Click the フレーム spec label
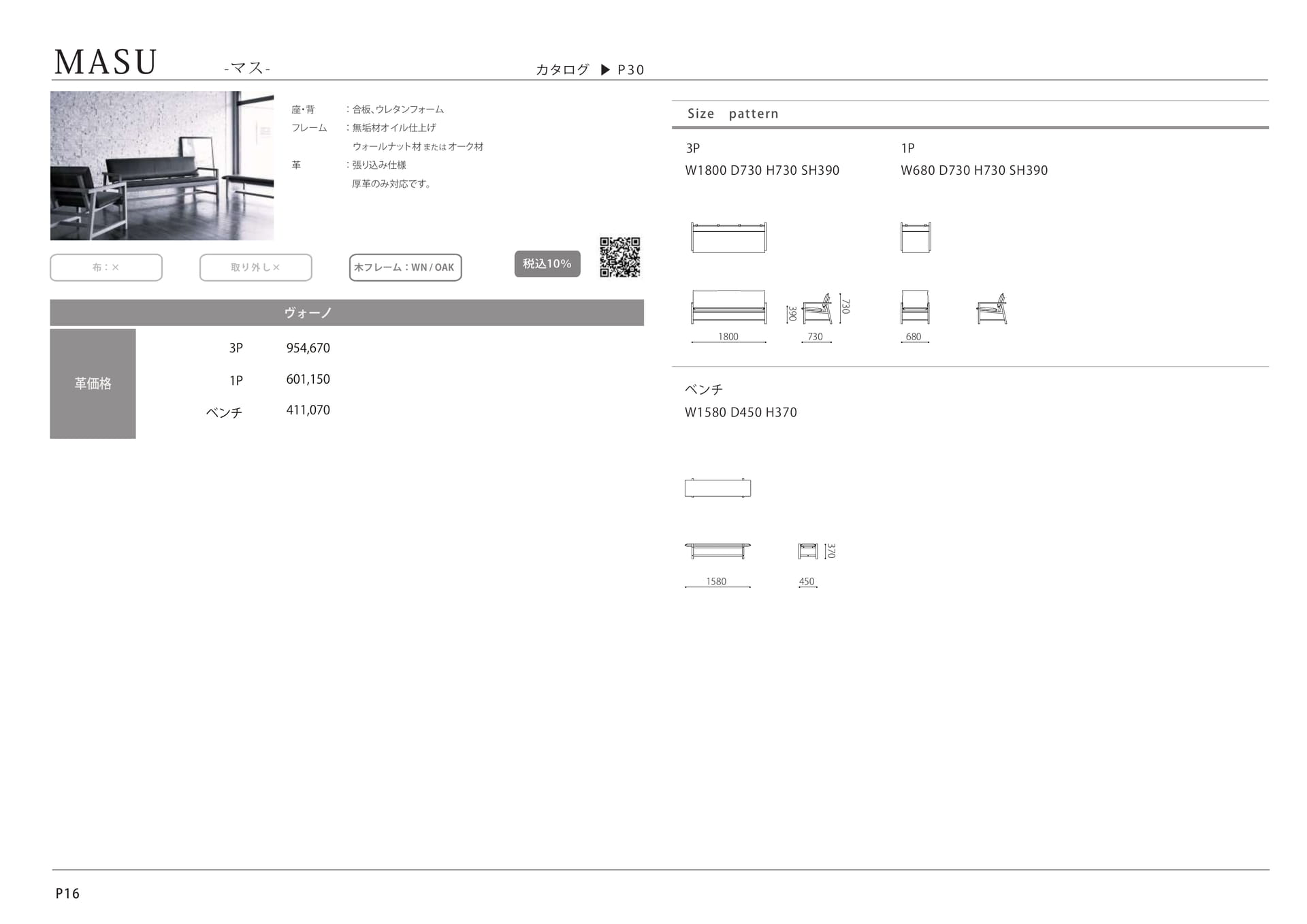The image size is (1307, 924). tap(309, 128)
